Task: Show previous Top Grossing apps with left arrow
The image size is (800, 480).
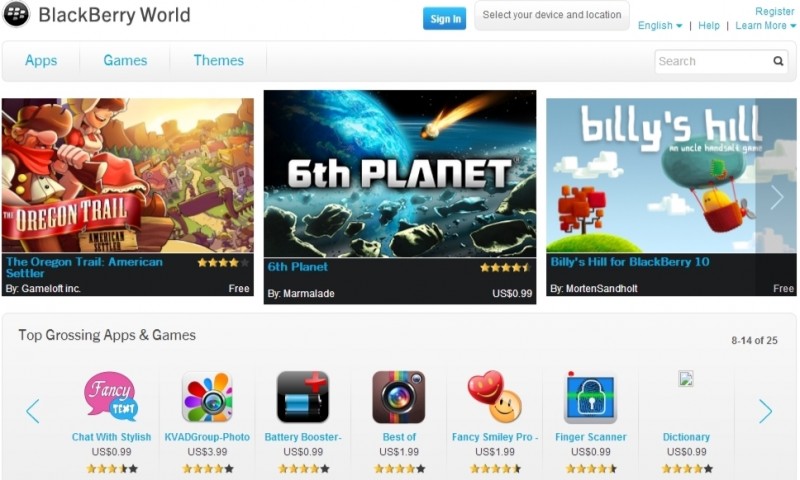Action: coord(33,411)
